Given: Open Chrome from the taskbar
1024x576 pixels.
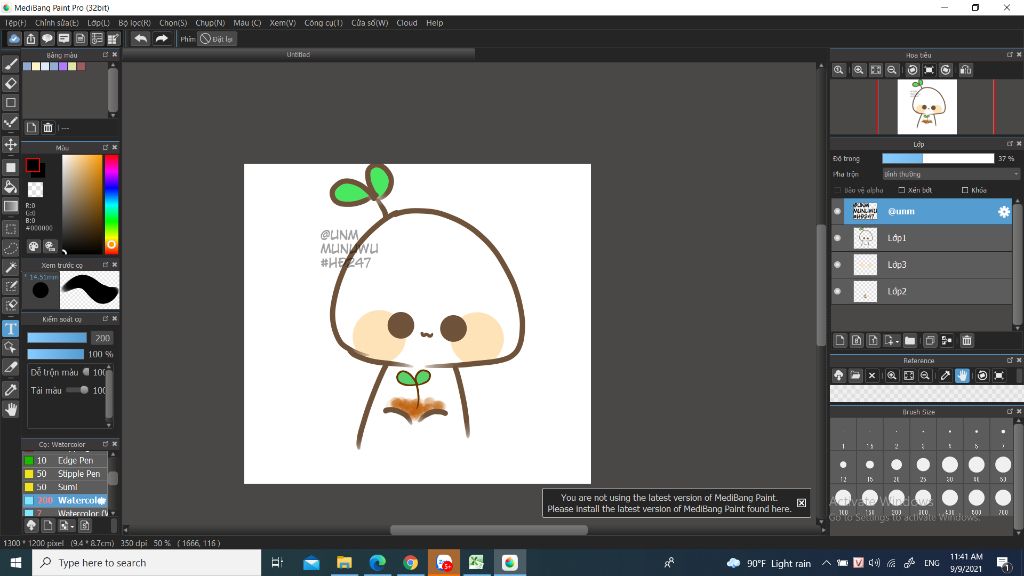Looking at the screenshot, I should 411,563.
